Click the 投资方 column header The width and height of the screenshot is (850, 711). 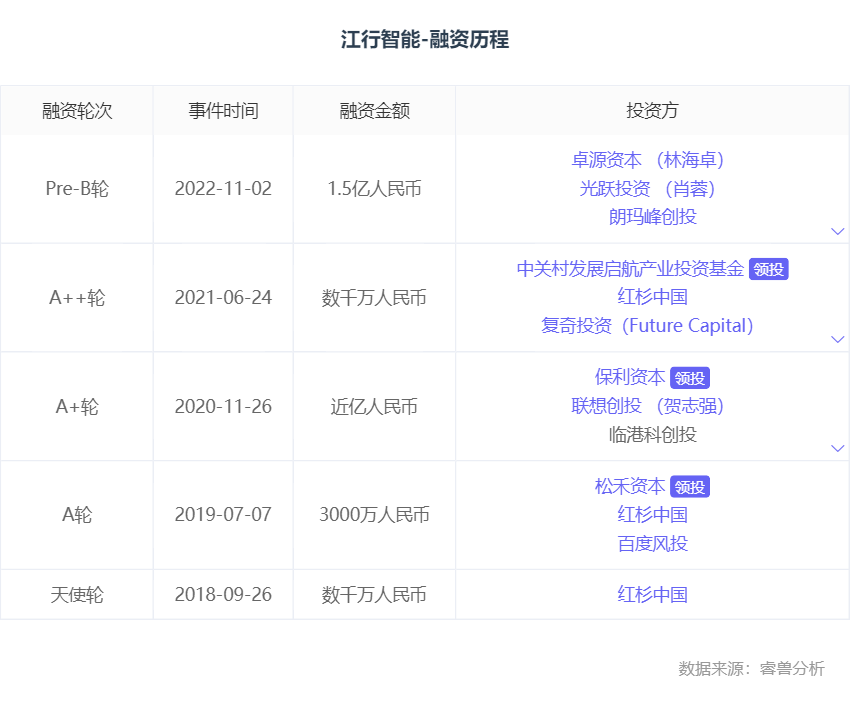(x=653, y=111)
